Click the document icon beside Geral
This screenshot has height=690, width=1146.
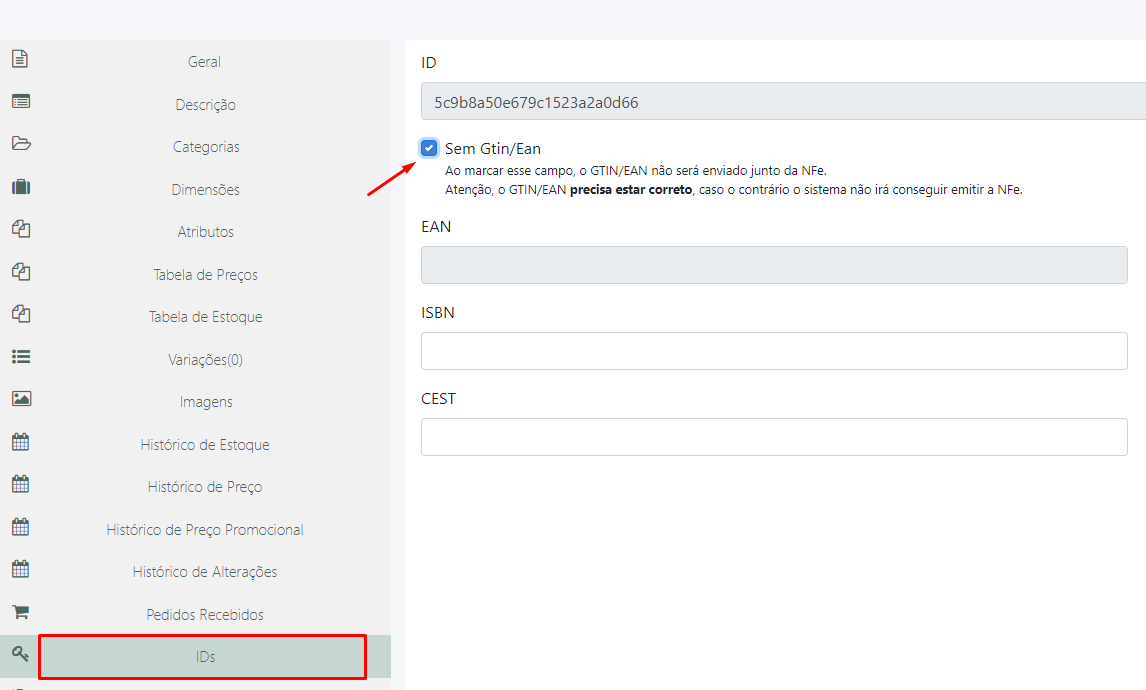click(20, 59)
